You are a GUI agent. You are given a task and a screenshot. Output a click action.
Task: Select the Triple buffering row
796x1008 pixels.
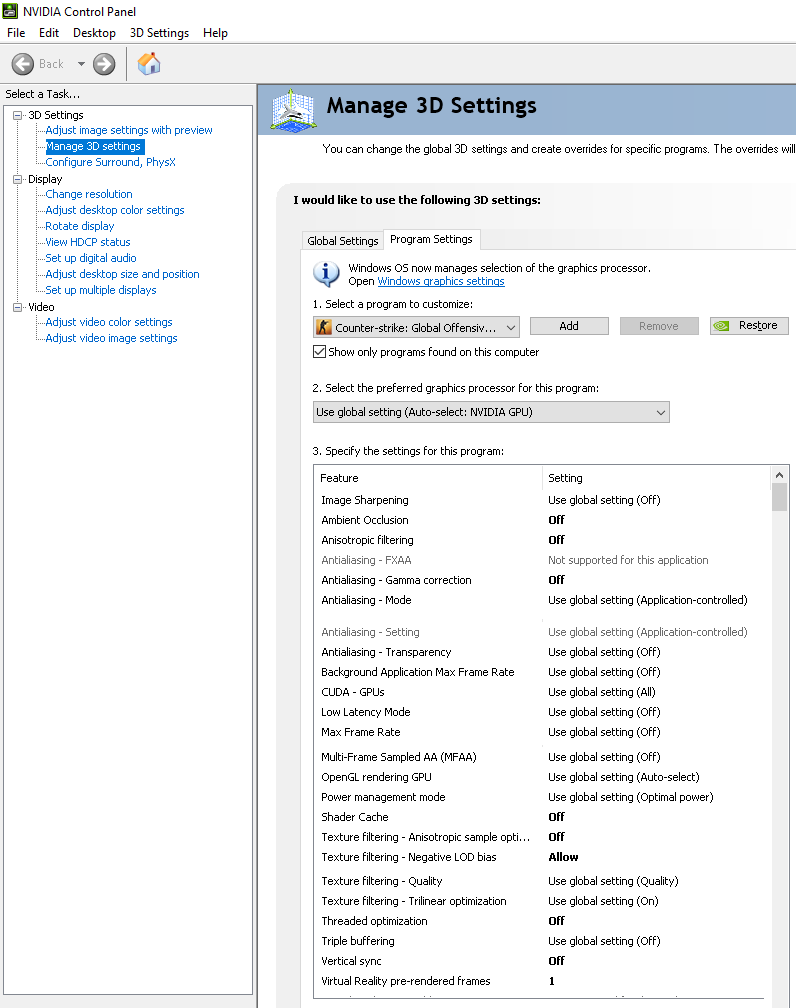point(543,940)
